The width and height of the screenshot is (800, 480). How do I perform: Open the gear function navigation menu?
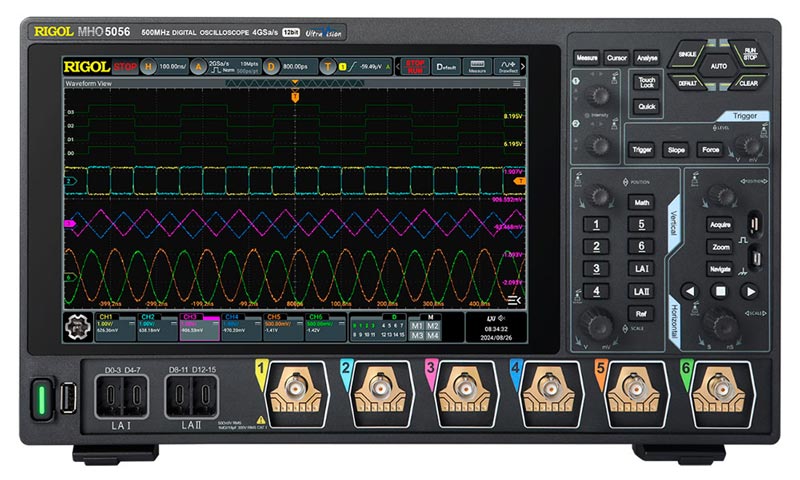tap(78, 327)
